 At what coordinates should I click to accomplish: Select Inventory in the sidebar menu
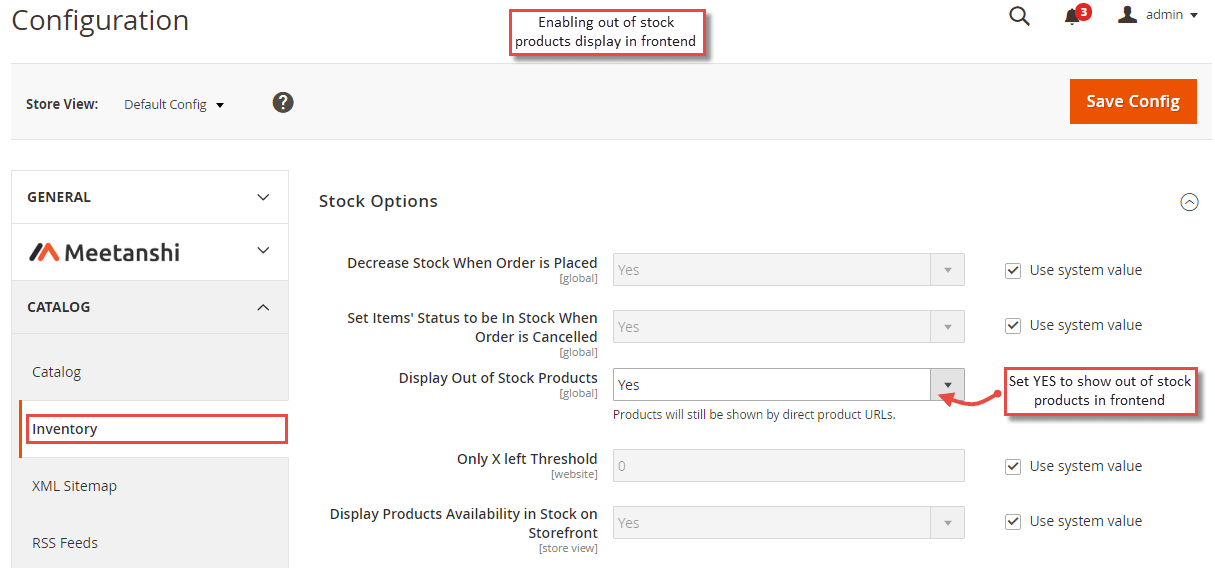(x=156, y=429)
